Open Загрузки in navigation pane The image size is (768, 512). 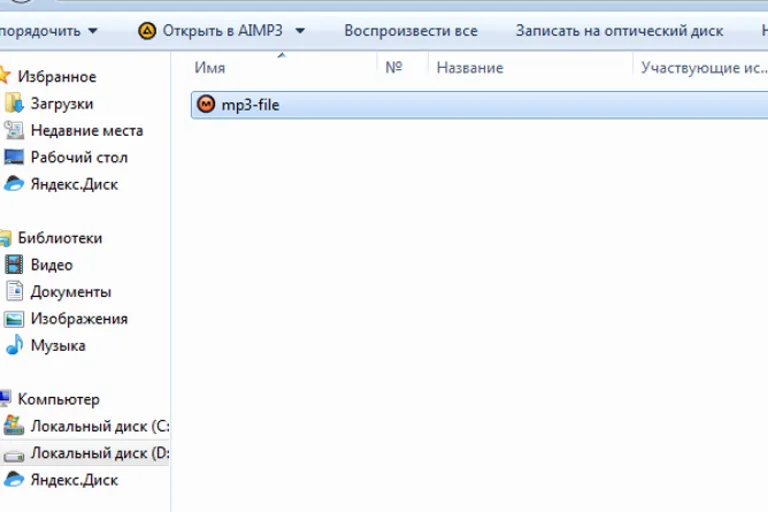[x=62, y=104]
